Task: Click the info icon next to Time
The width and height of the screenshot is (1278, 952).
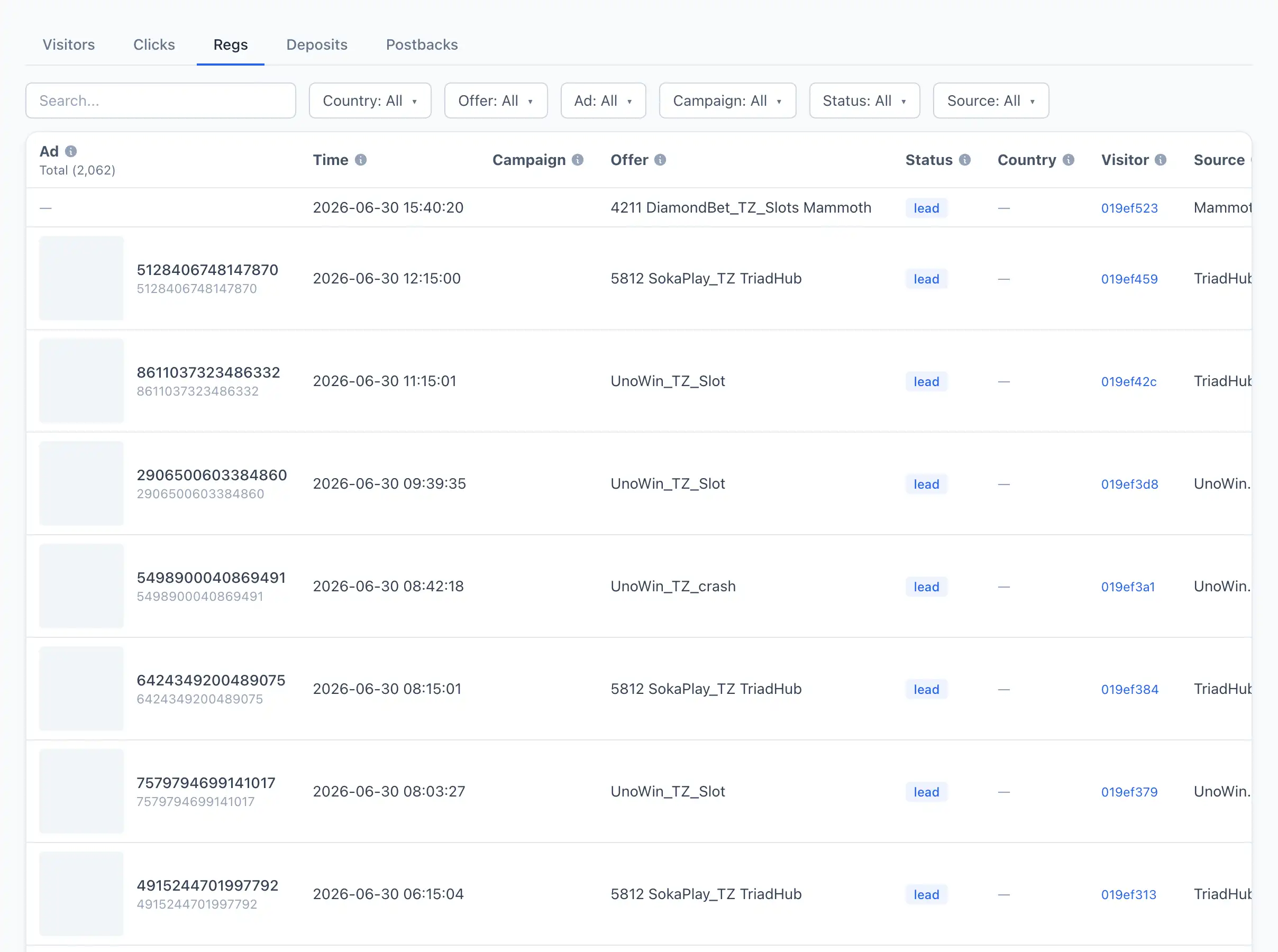Action: point(361,160)
